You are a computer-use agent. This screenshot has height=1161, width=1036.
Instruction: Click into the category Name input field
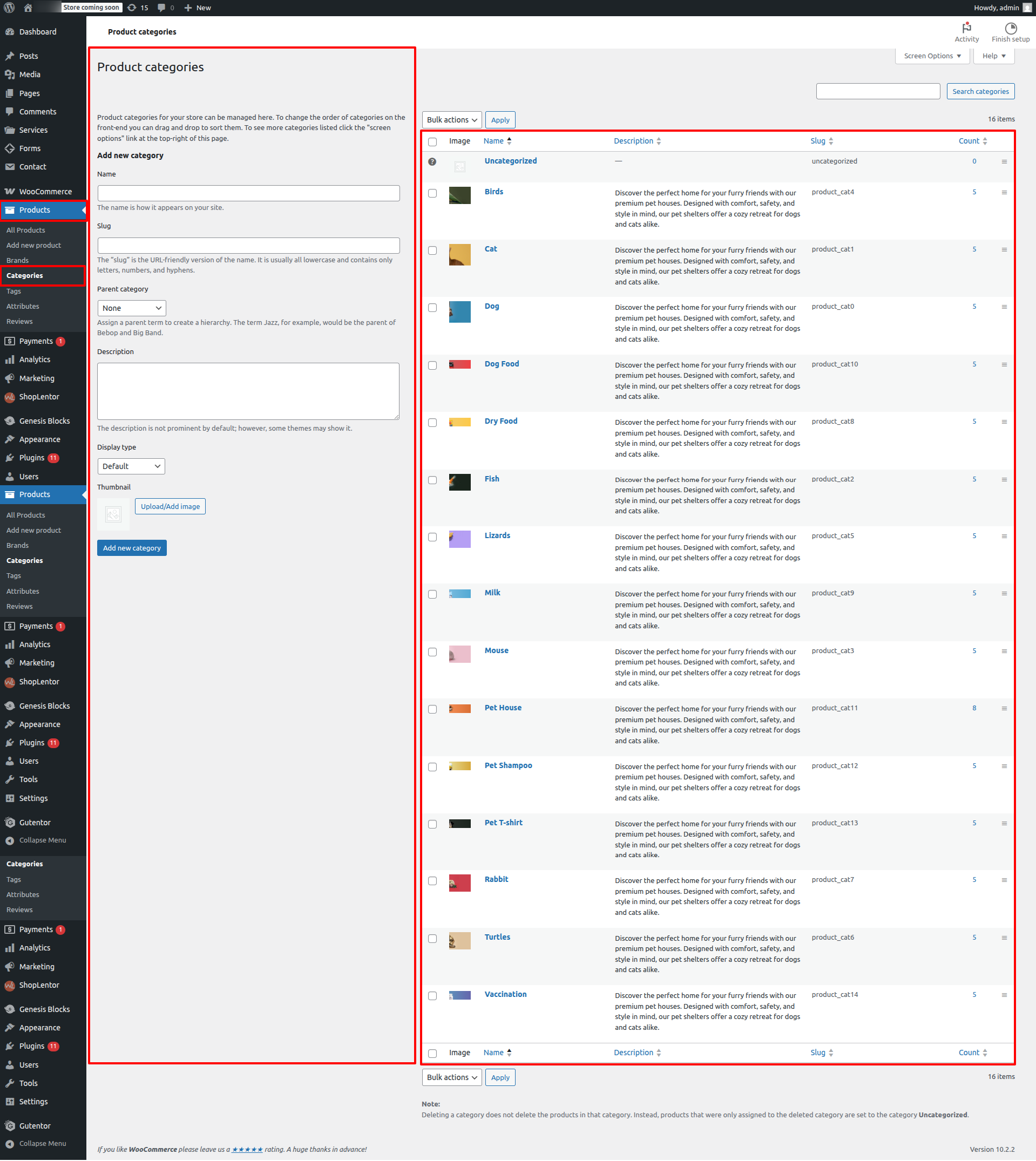tap(248, 193)
